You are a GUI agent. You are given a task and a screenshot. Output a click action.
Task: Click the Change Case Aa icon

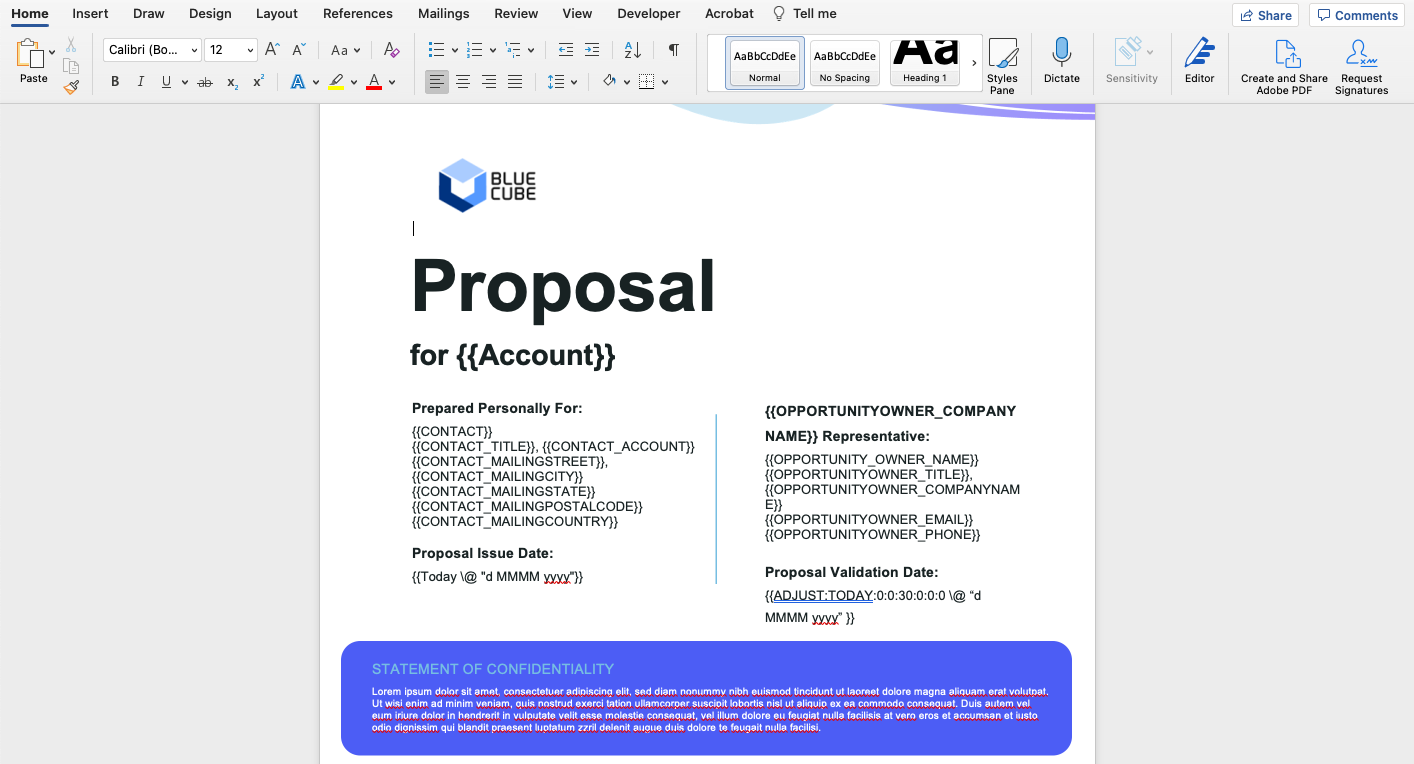[339, 50]
